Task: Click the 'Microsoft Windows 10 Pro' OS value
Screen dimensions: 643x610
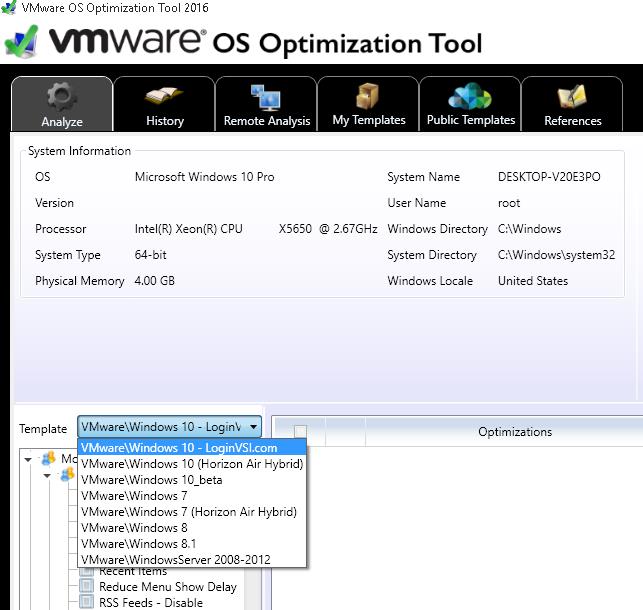Action: coord(204,177)
